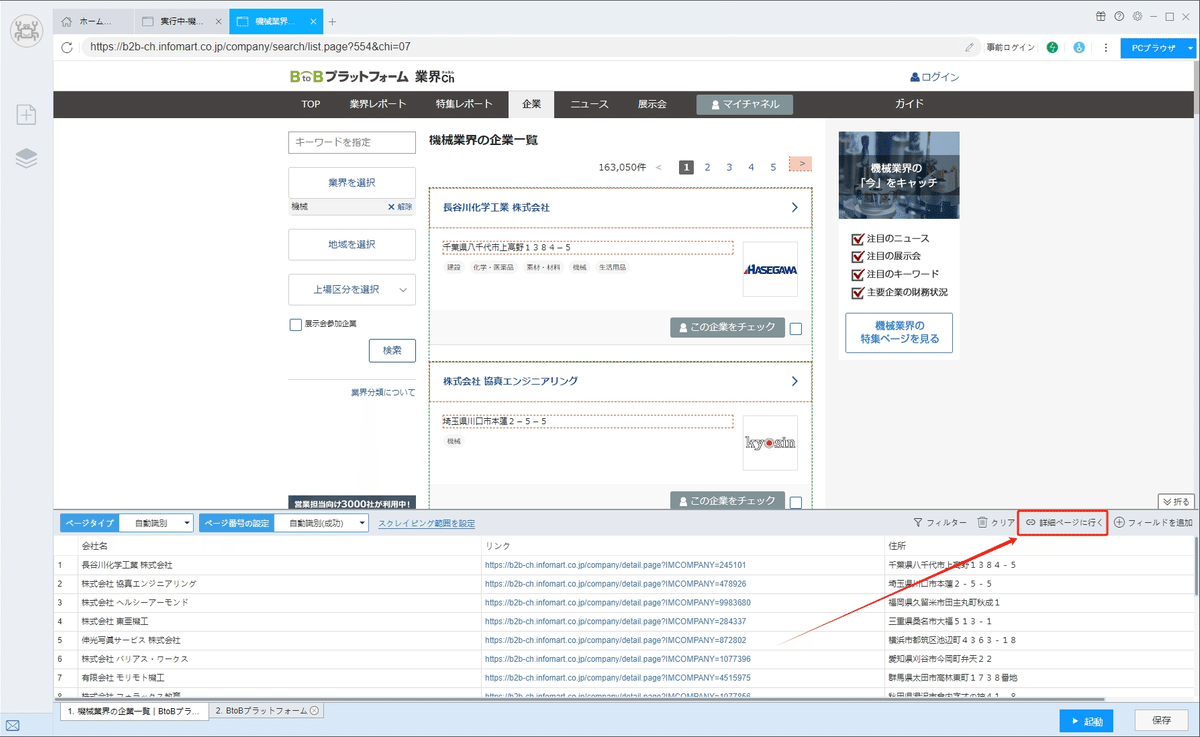Click the kyosin company logo

[x=770, y=443]
